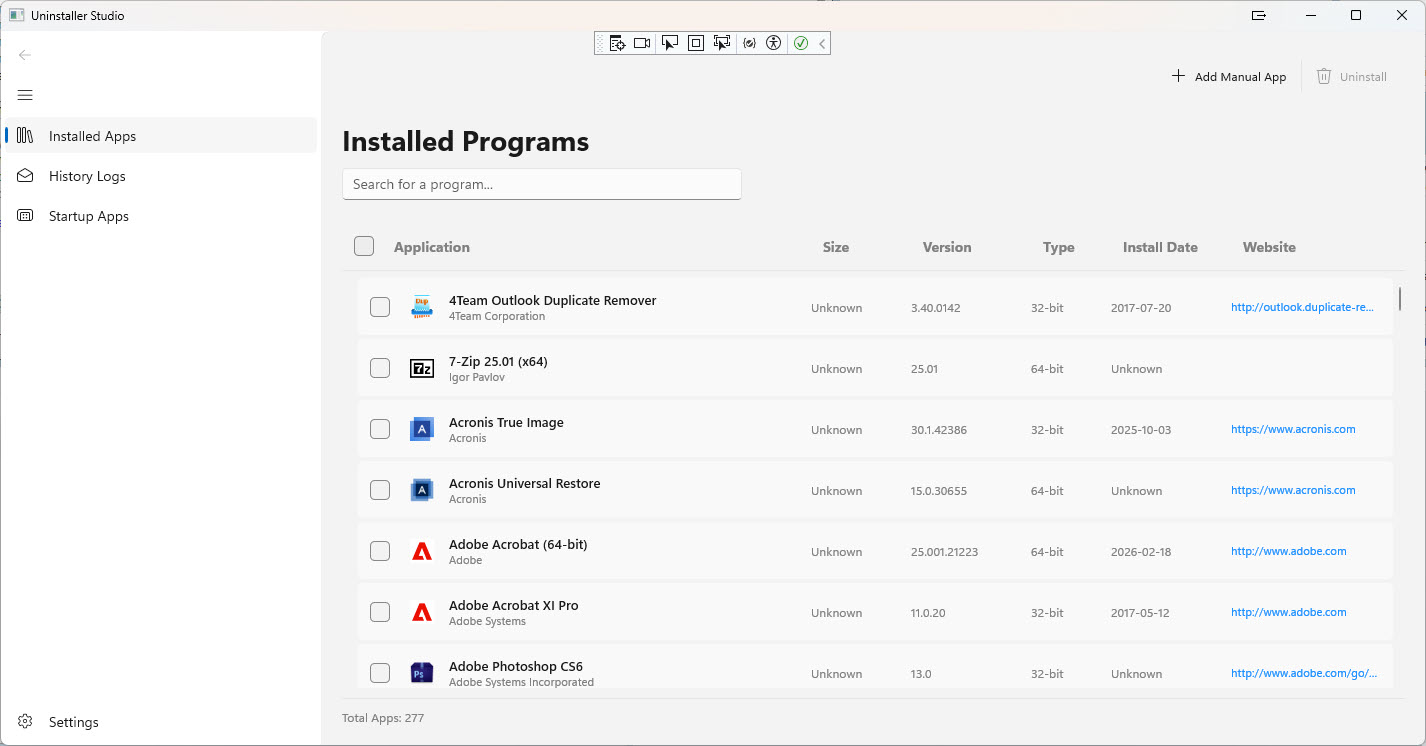Screen dimensions: 1426x746
Task: Open the acronis.com website link
Action: click(1293, 429)
